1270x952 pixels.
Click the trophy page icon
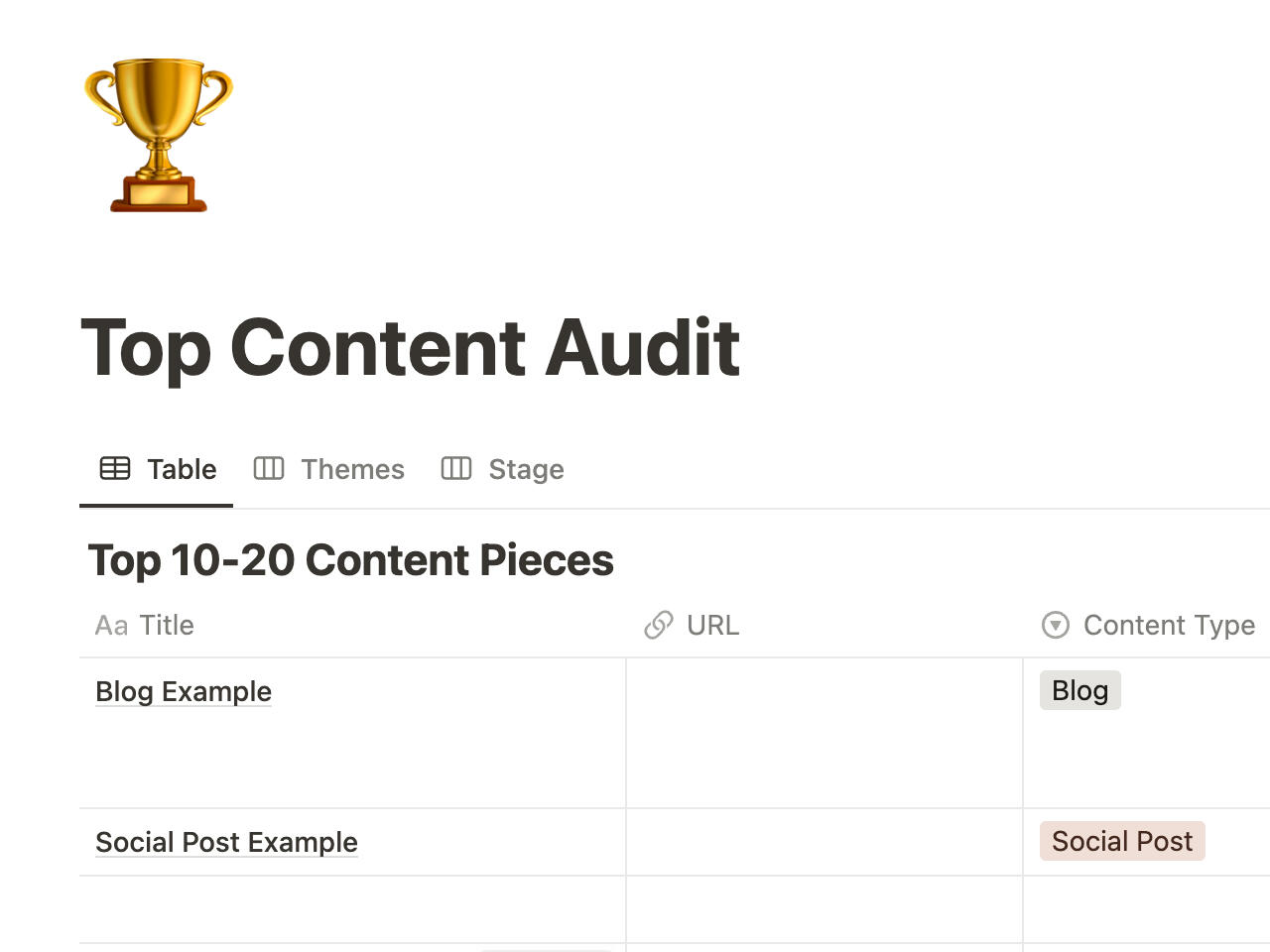(159, 135)
